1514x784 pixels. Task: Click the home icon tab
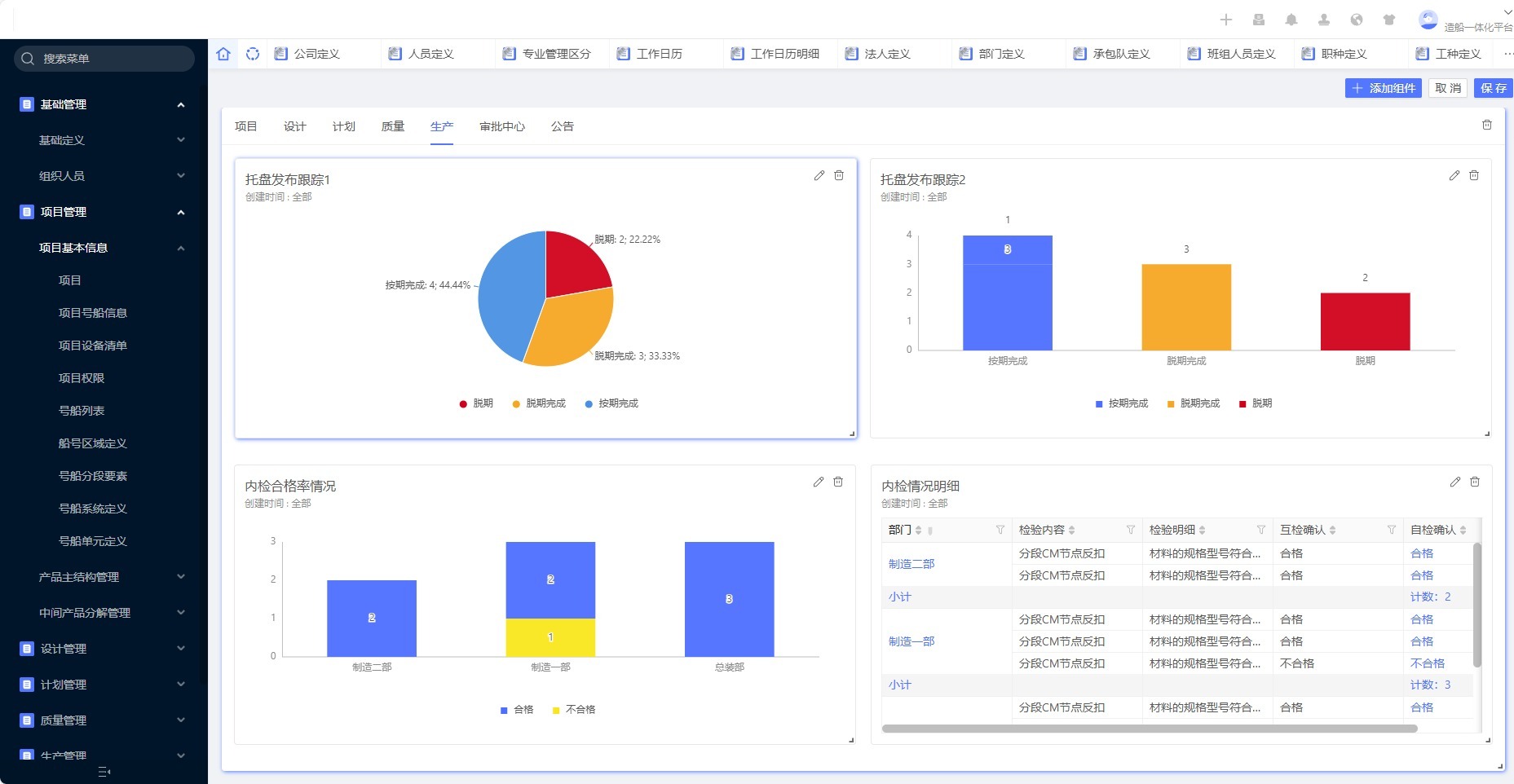[223, 54]
